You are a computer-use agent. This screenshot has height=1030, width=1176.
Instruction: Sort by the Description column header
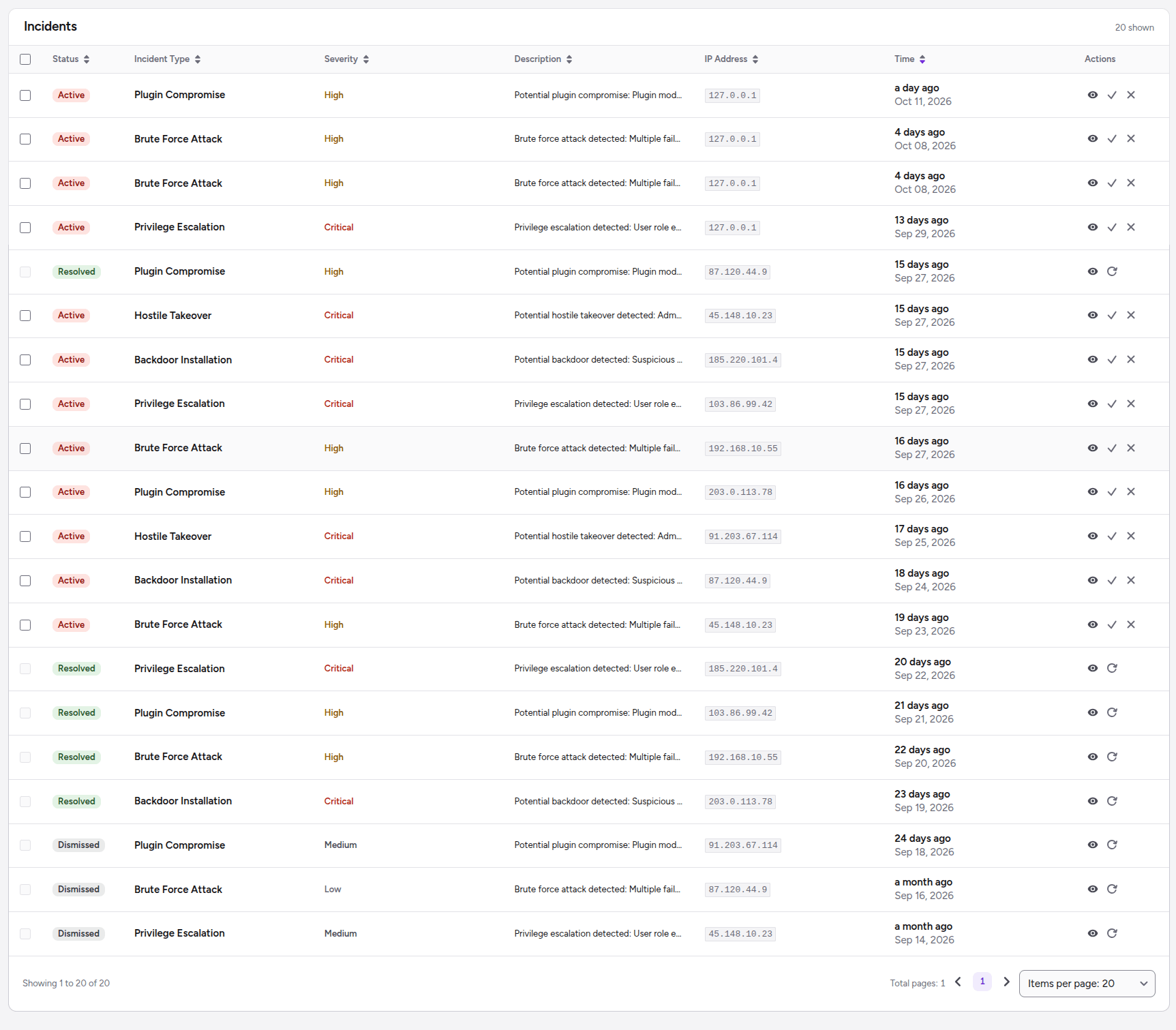[x=543, y=59]
